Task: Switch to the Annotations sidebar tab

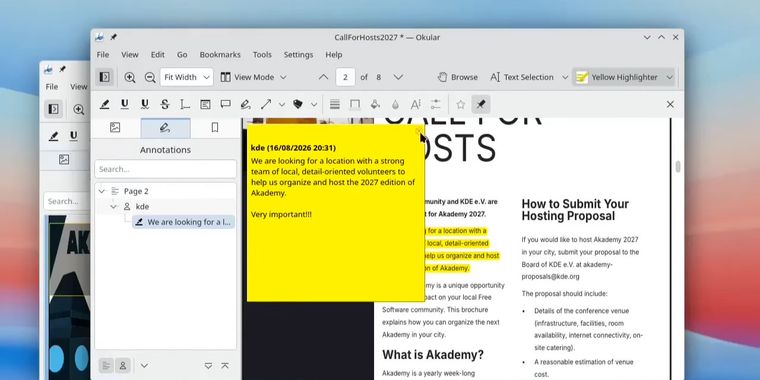Action: click(165, 128)
